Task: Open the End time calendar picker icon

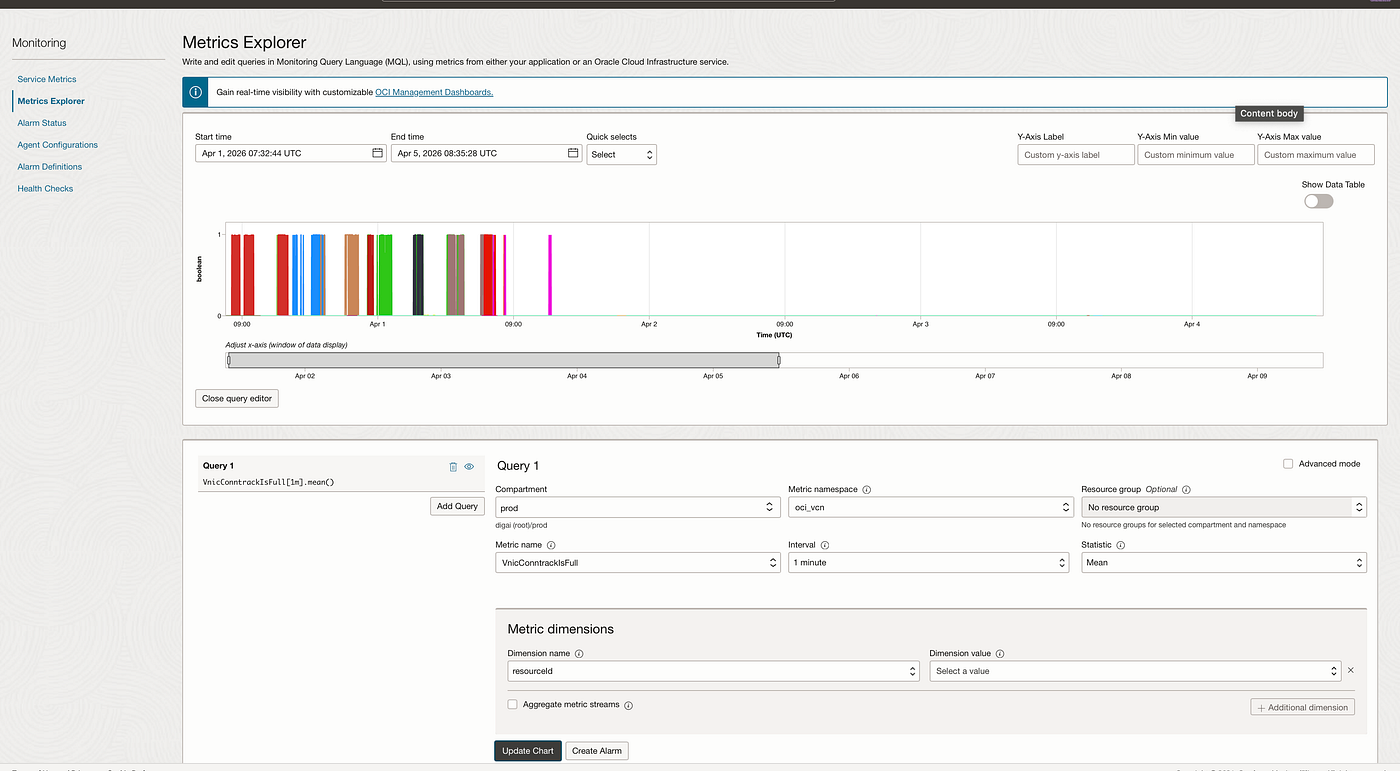Action: click(x=573, y=153)
